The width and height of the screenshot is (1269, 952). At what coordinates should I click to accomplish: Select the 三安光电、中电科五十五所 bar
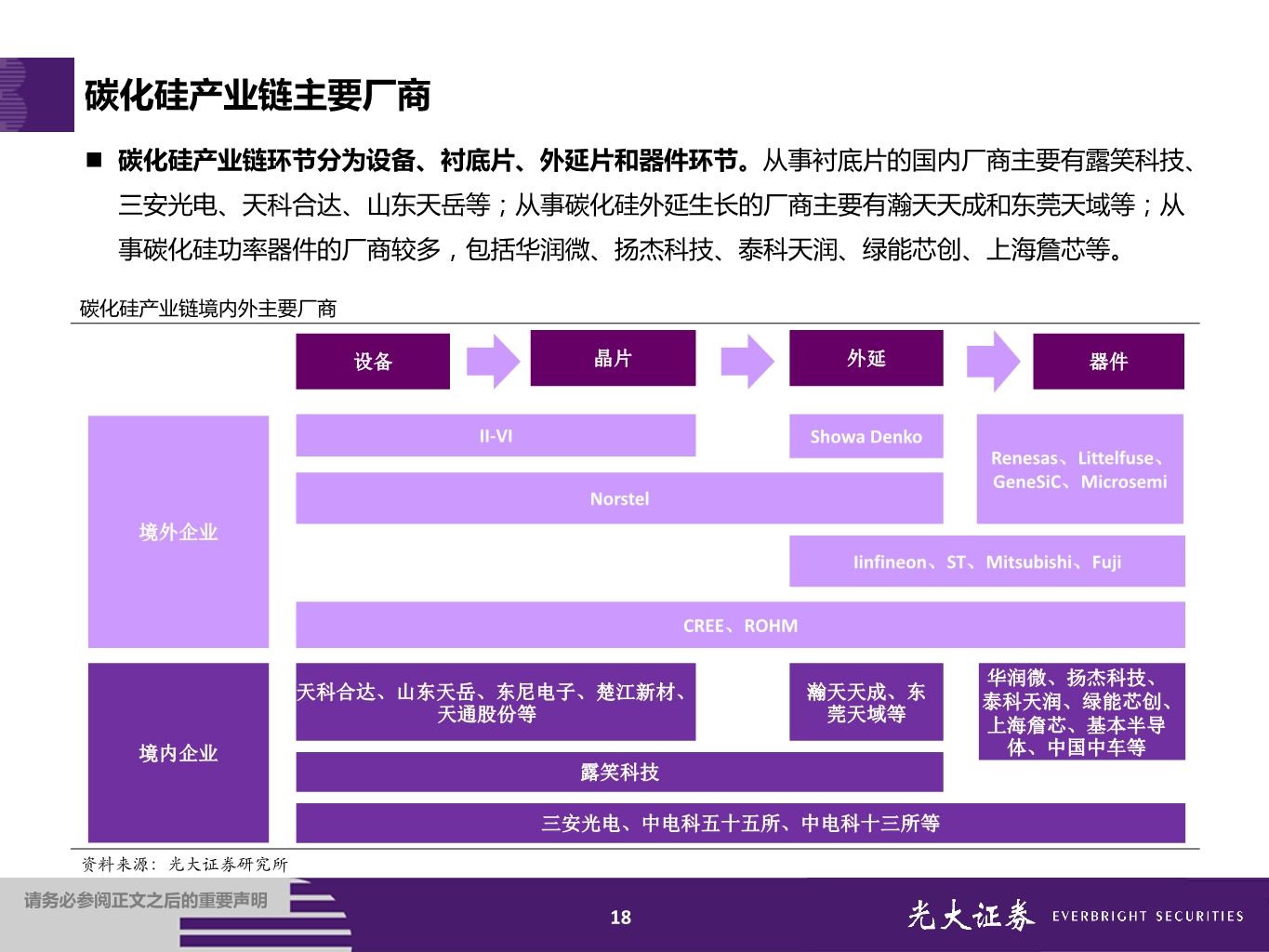741,823
